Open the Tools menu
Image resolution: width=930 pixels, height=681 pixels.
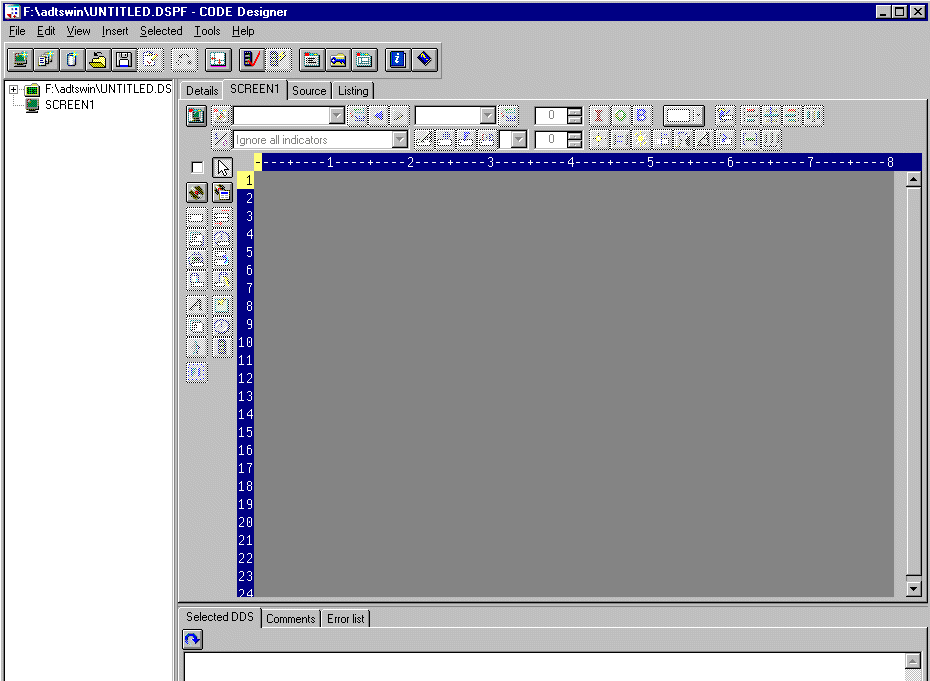pyautogui.click(x=207, y=31)
